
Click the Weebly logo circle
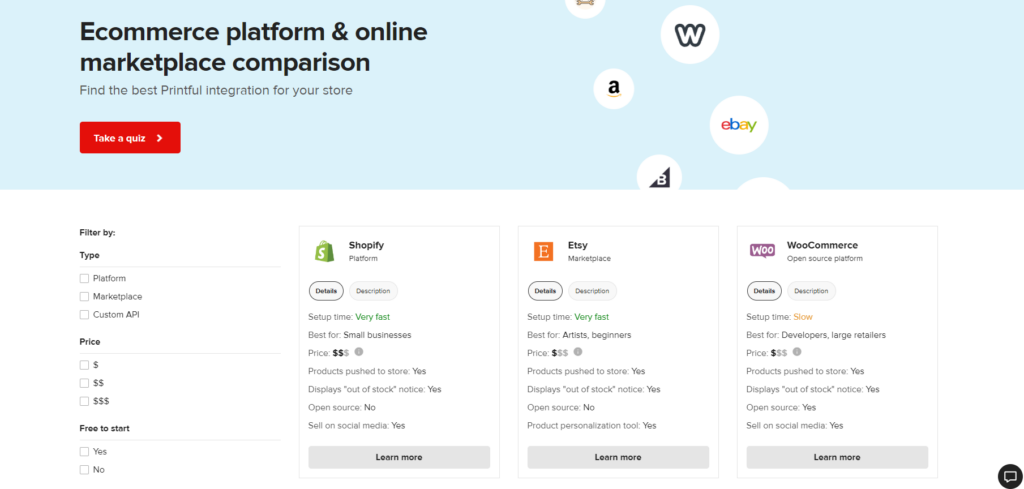tap(690, 35)
